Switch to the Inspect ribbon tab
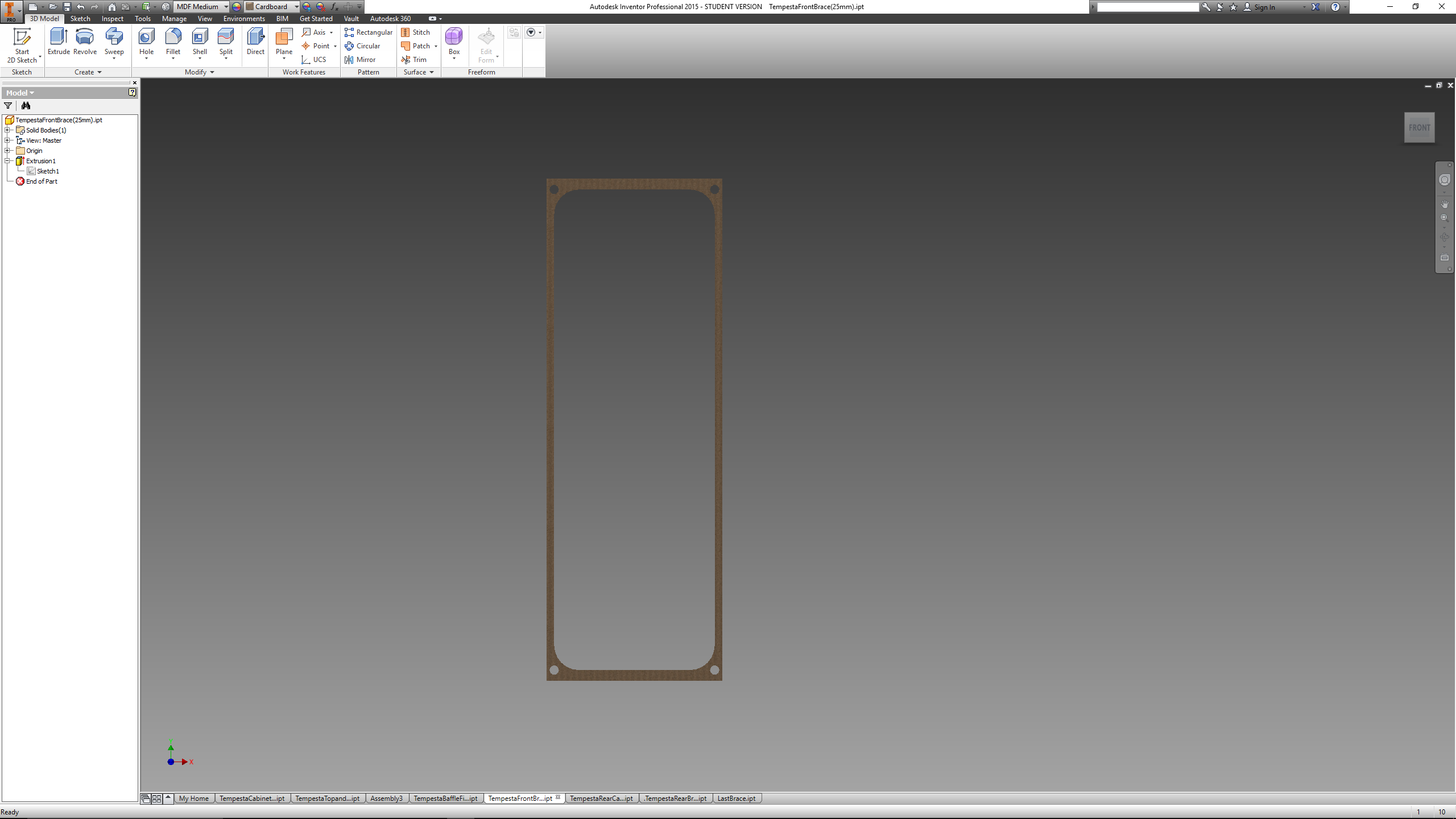Screen dimensions: 1456x819 tap(112, 19)
